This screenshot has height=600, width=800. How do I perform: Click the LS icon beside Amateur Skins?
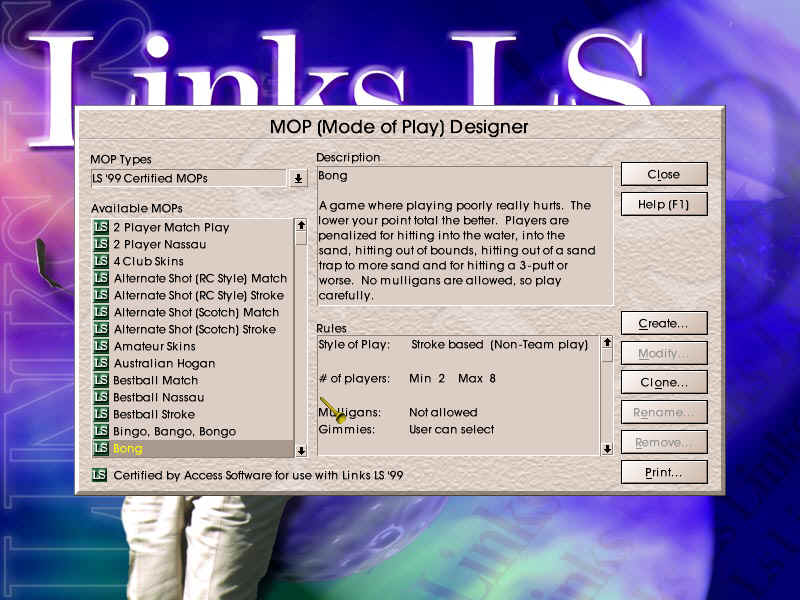coord(101,346)
